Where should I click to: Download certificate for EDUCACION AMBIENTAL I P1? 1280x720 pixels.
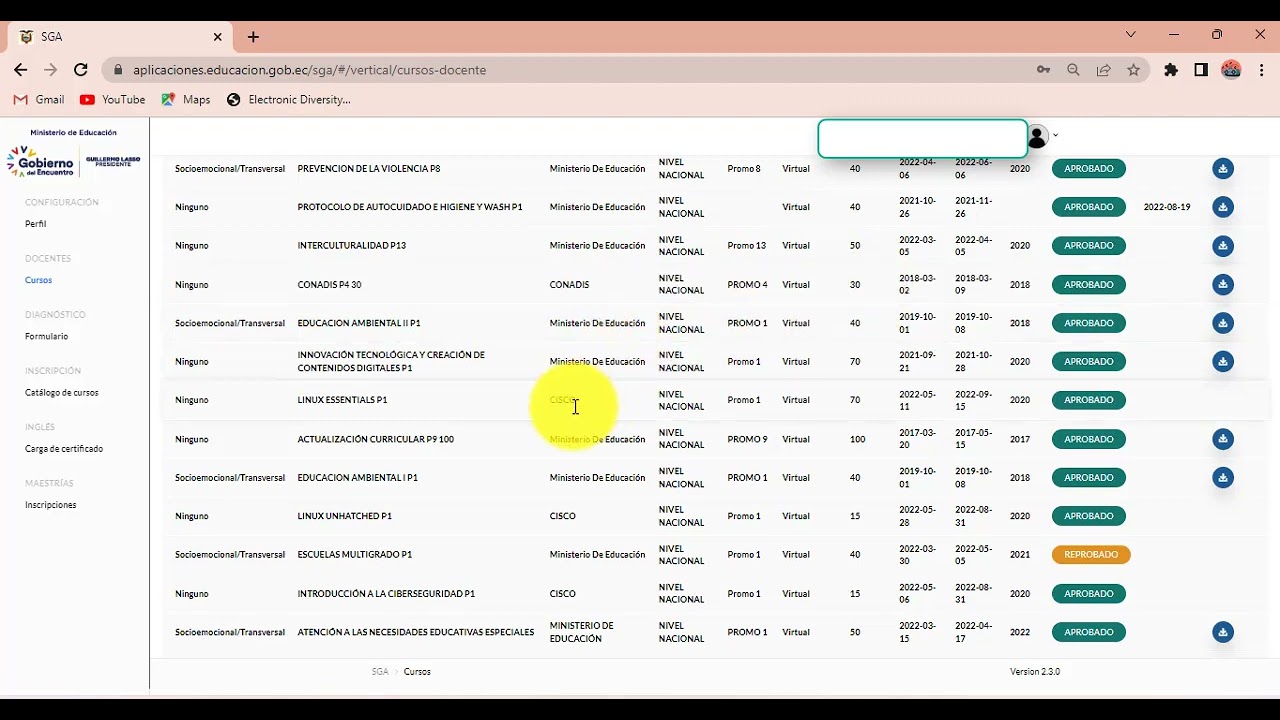coord(1222,477)
